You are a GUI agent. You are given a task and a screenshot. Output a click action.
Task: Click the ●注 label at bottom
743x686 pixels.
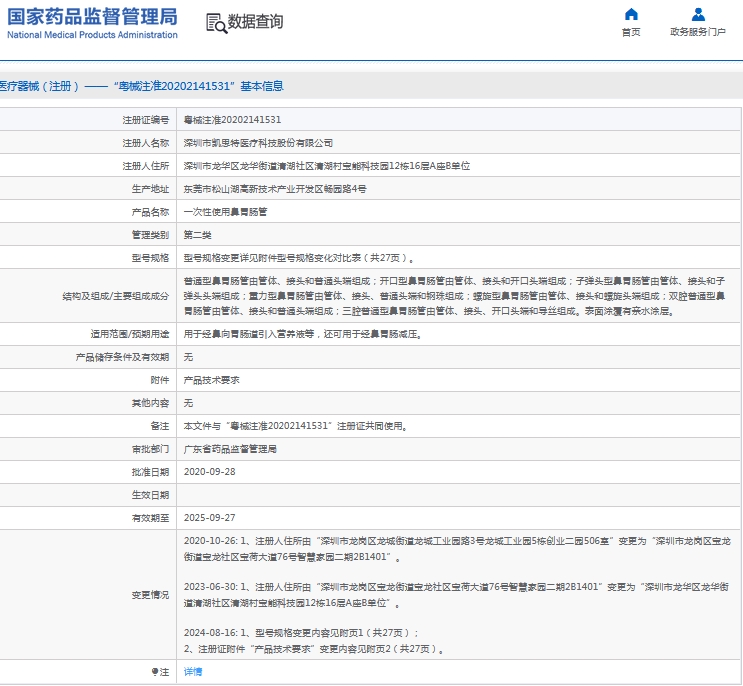pyautogui.click(x=161, y=672)
